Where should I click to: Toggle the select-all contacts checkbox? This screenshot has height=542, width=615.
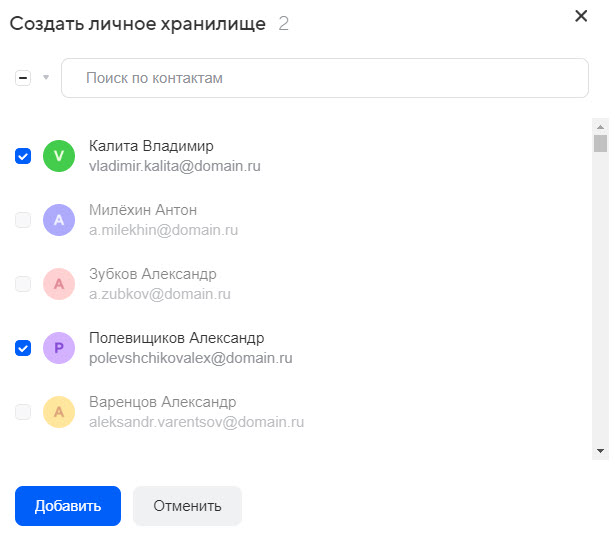(x=23, y=78)
